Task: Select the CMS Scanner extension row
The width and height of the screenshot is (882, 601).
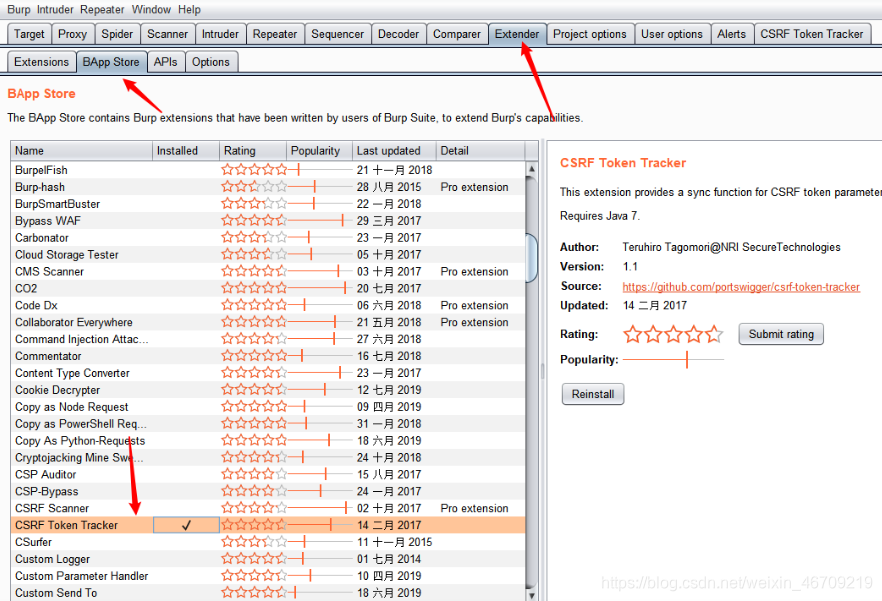Action: [x=268, y=271]
